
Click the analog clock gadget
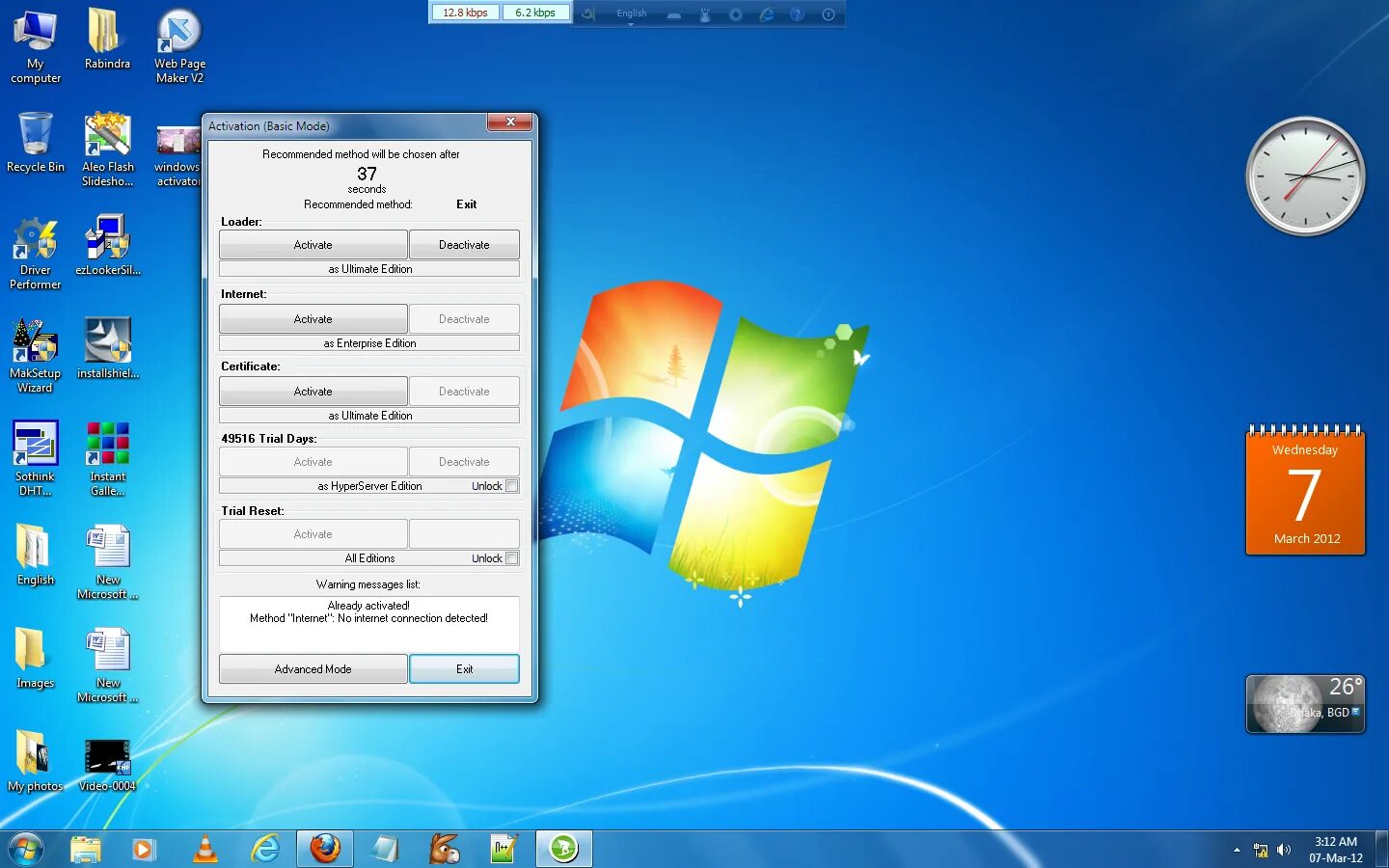click(x=1305, y=176)
